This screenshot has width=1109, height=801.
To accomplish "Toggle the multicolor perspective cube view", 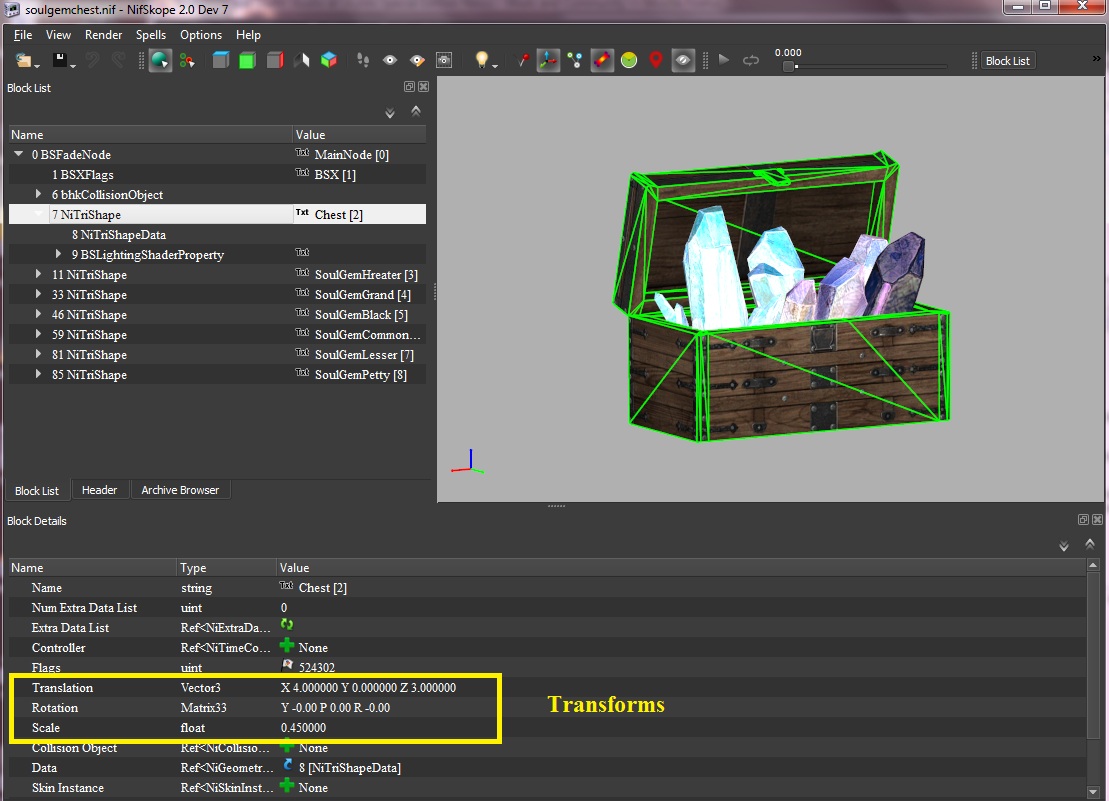I will [x=329, y=61].
